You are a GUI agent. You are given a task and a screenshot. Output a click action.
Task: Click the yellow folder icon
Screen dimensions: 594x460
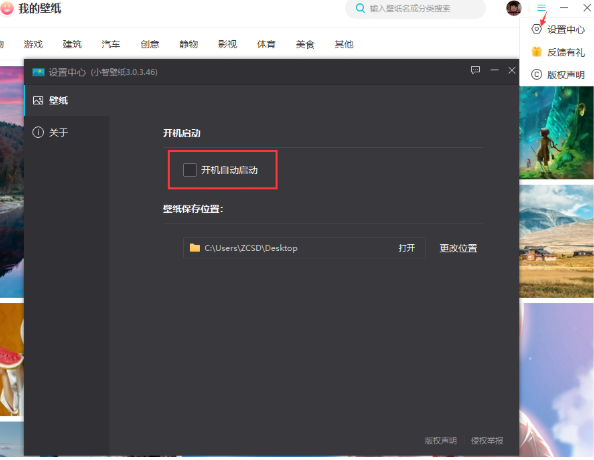click(195, 248)
